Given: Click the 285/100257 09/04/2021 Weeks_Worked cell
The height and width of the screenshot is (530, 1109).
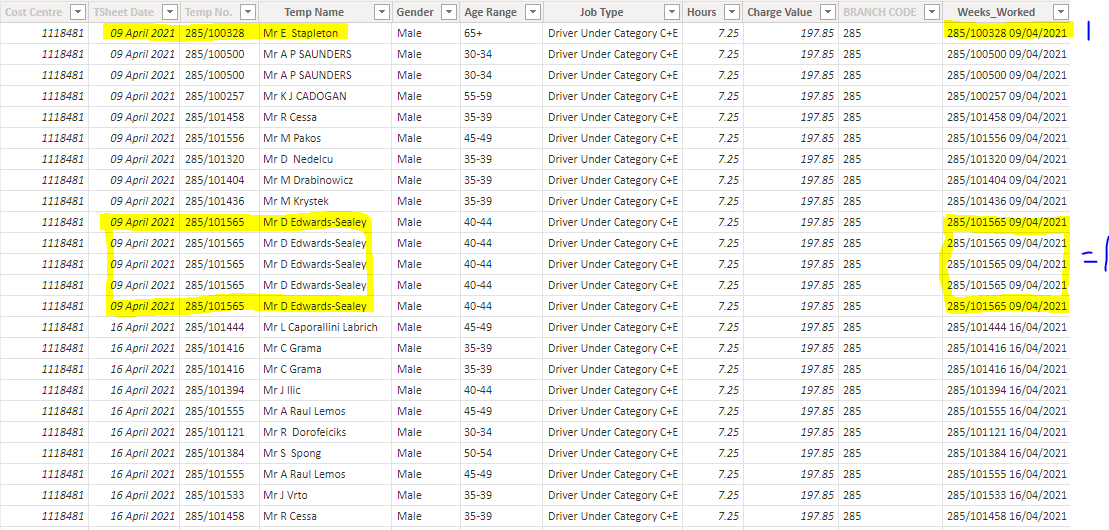Looking at the screenshot, I should click(x=1007, y=96).
